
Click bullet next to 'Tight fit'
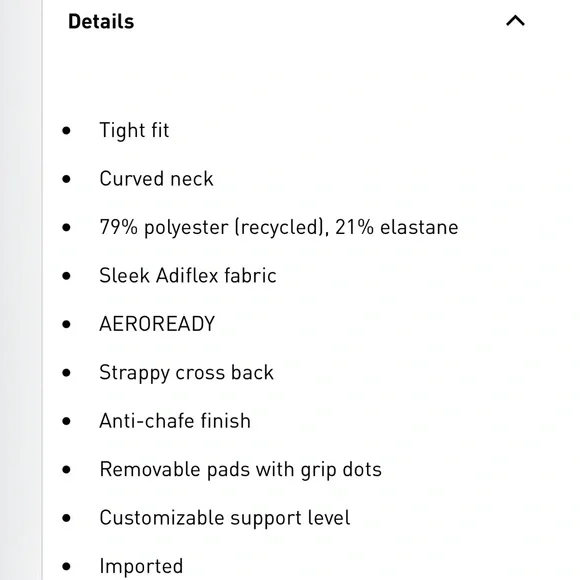click(67, 131)
